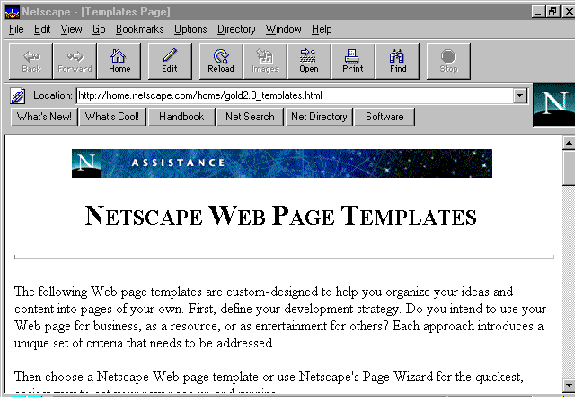Click the paragraph starting 'The following Web page'
The height and width of the screenshot is (397, 575).
[280, 317]
